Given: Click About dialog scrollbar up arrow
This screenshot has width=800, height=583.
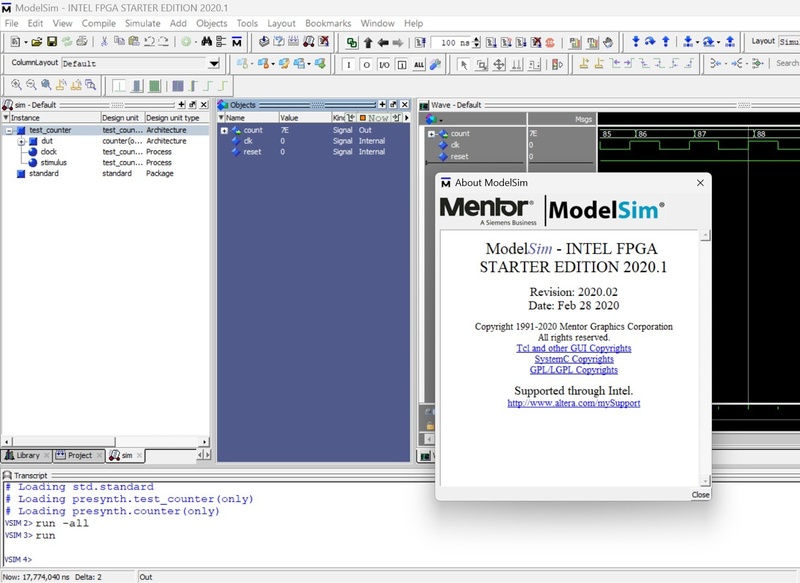Looking at the screenshot, I should [705, 236].
